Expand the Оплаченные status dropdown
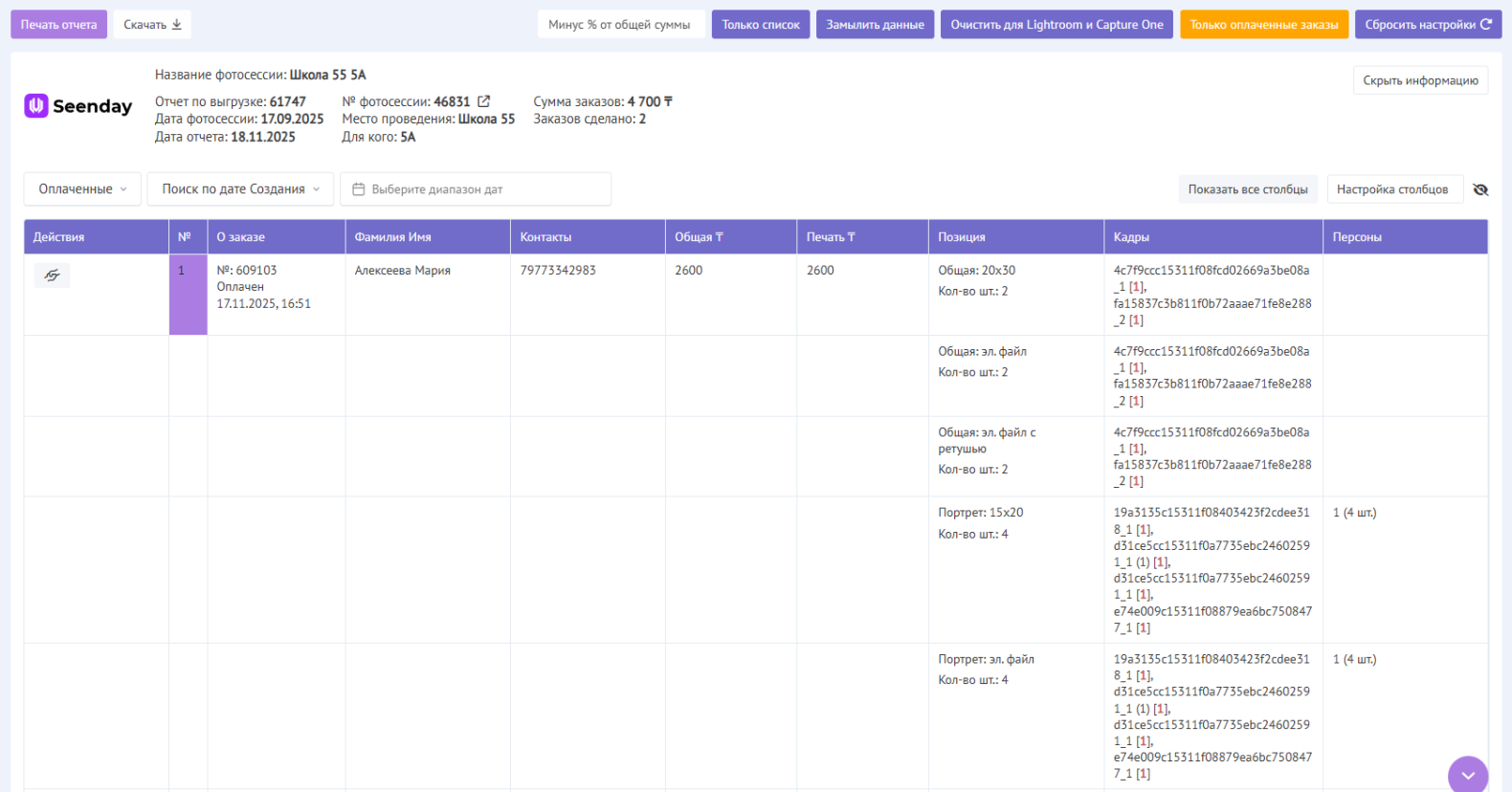The width and height of the screenshot is (1512, 792). tap(82, 189)
